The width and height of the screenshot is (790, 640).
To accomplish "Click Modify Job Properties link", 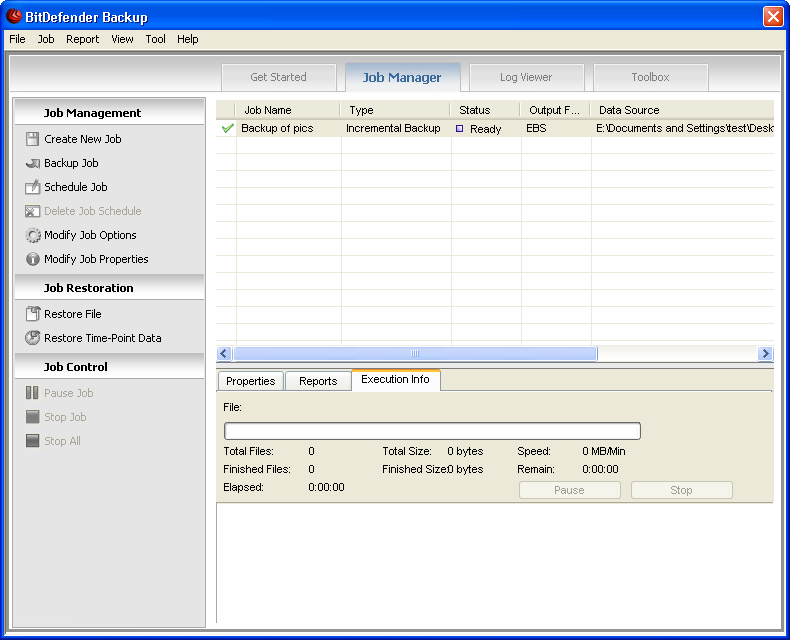I will coord(96,259).
